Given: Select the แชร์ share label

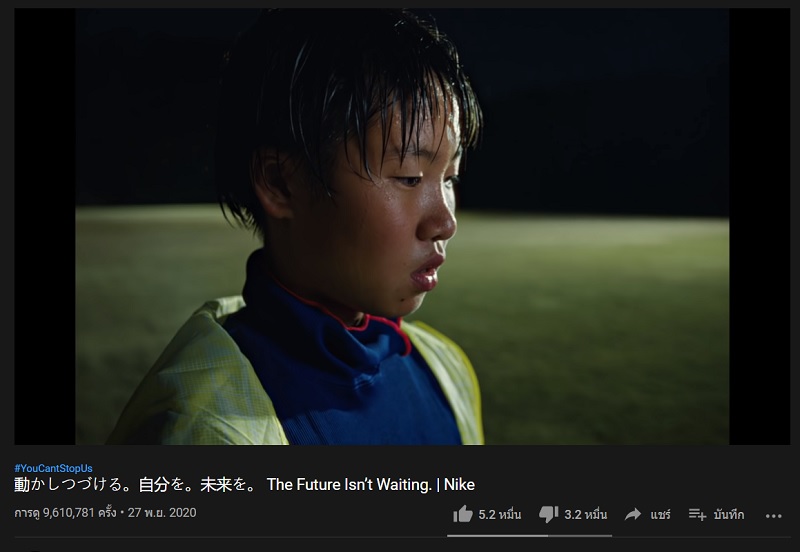Looking at the screenshot, I should pos(660,514).
